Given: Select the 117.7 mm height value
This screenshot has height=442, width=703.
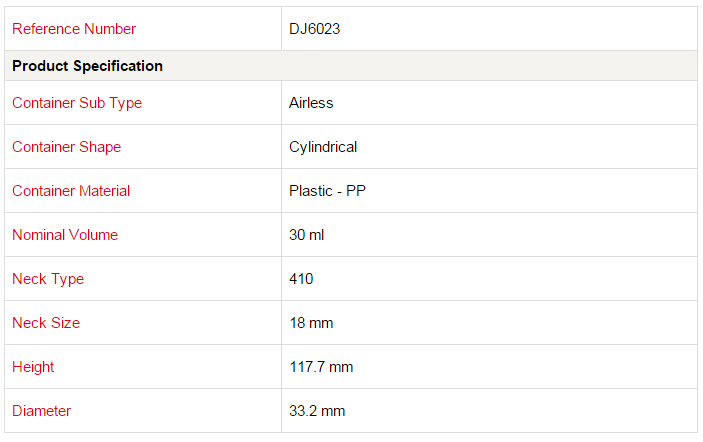Looking at the screenshot, I should click(321, 367).
